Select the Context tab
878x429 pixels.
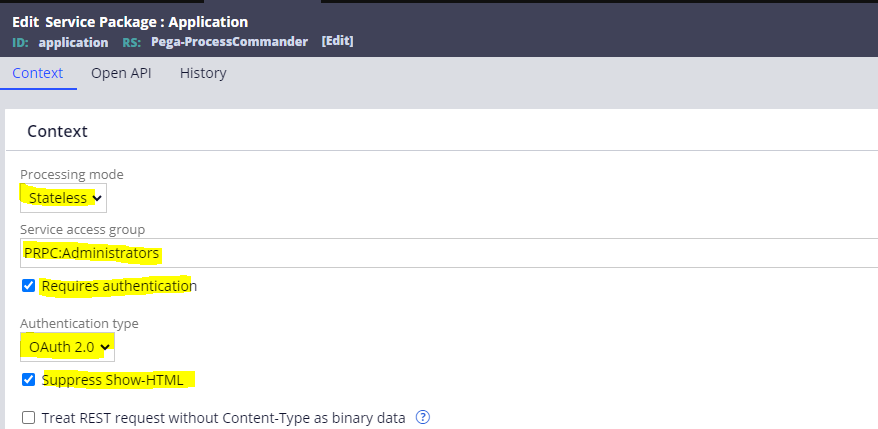38,73
